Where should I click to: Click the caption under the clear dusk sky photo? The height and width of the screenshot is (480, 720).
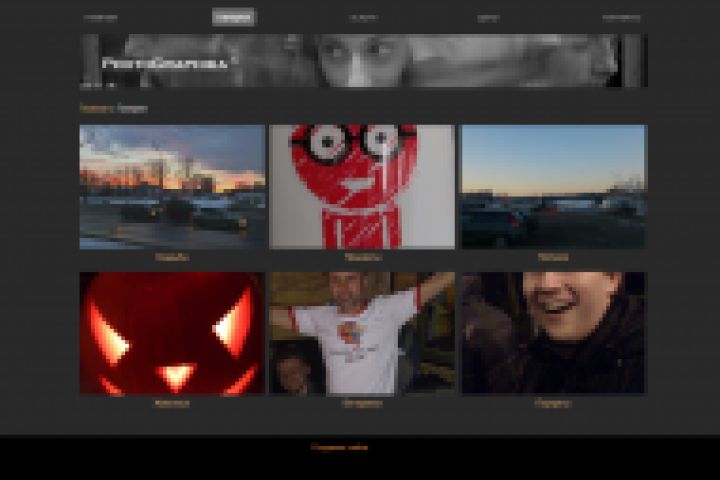coord(553,257)
